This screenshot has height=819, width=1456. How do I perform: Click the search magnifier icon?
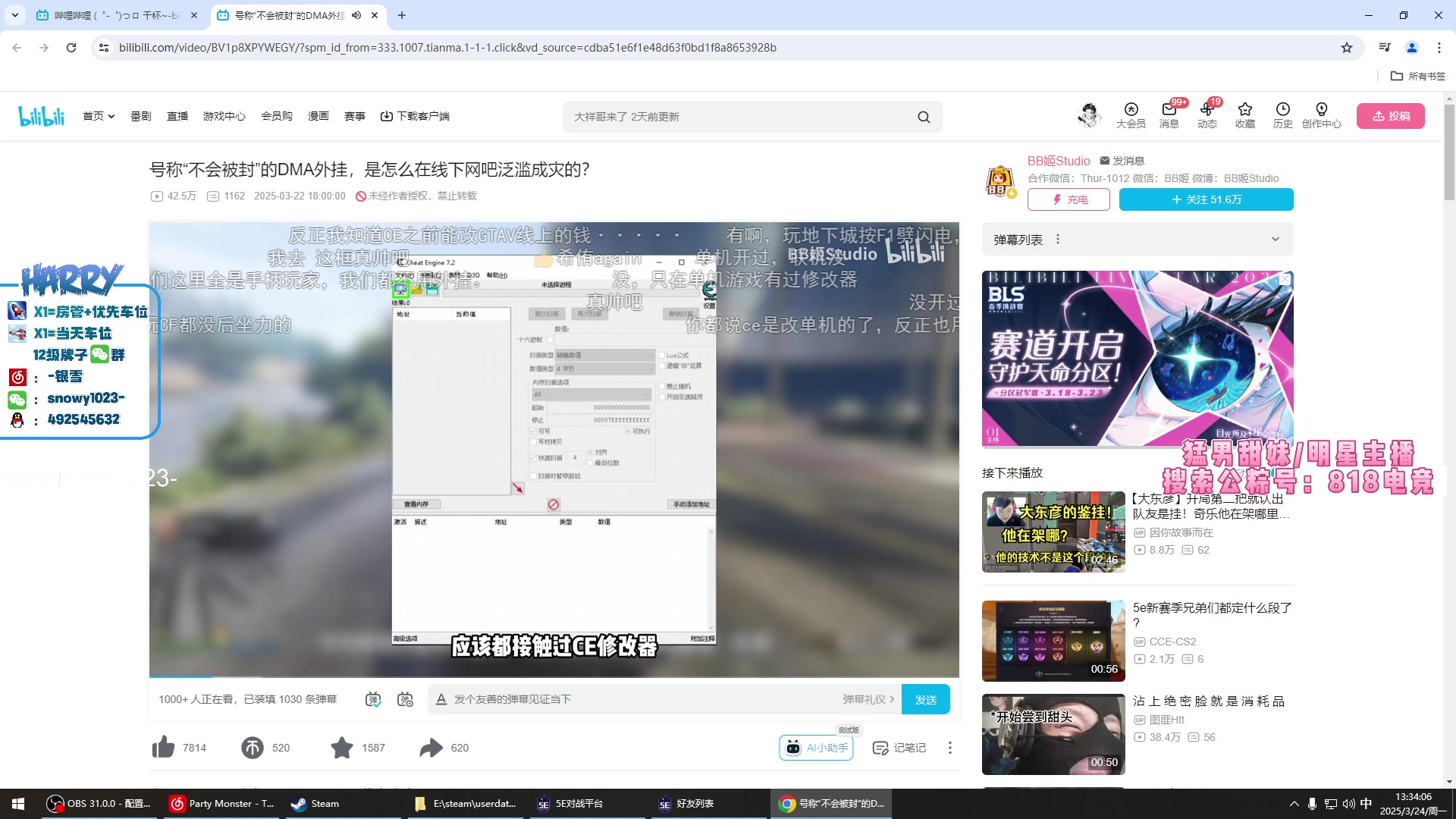click(924, 117)
